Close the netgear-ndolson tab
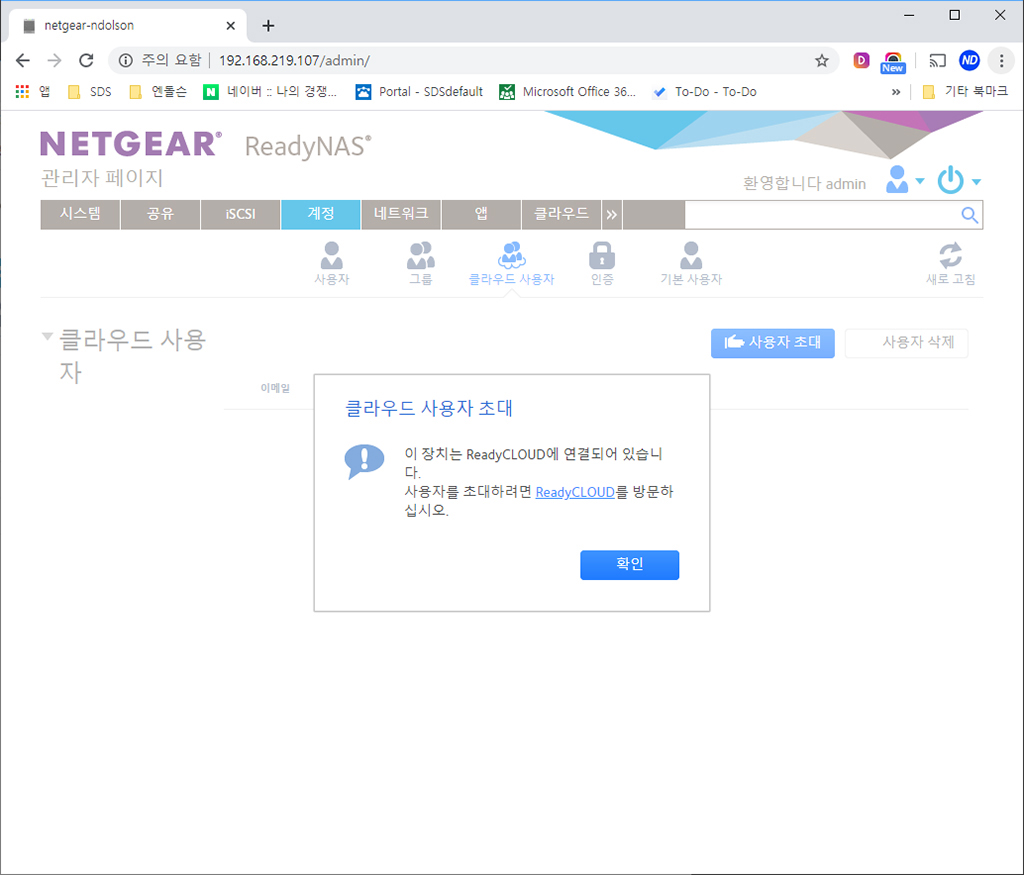Screen dimensions: 1024x875 click(x=231, y=25)
